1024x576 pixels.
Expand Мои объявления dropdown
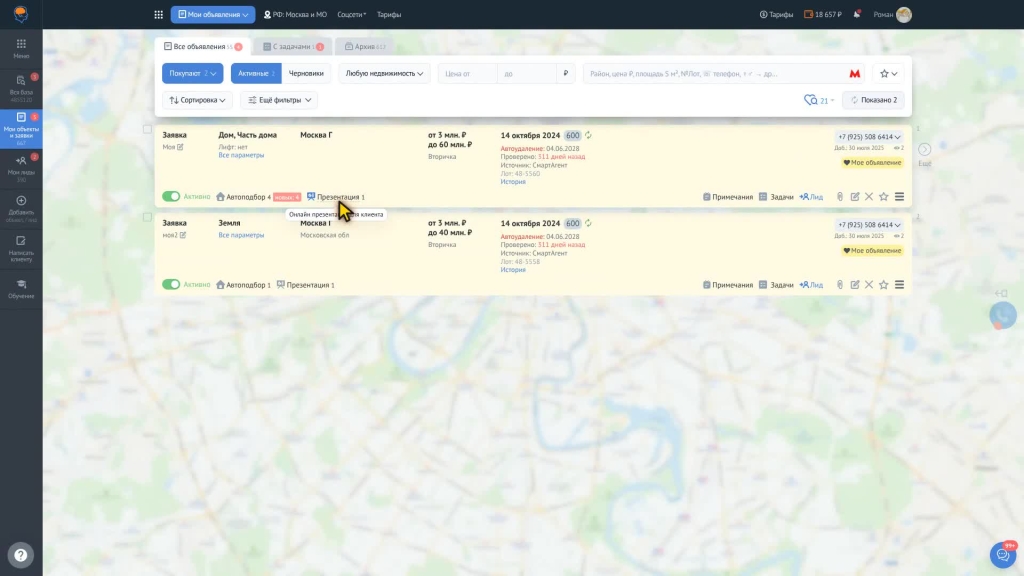click(213, 14)
